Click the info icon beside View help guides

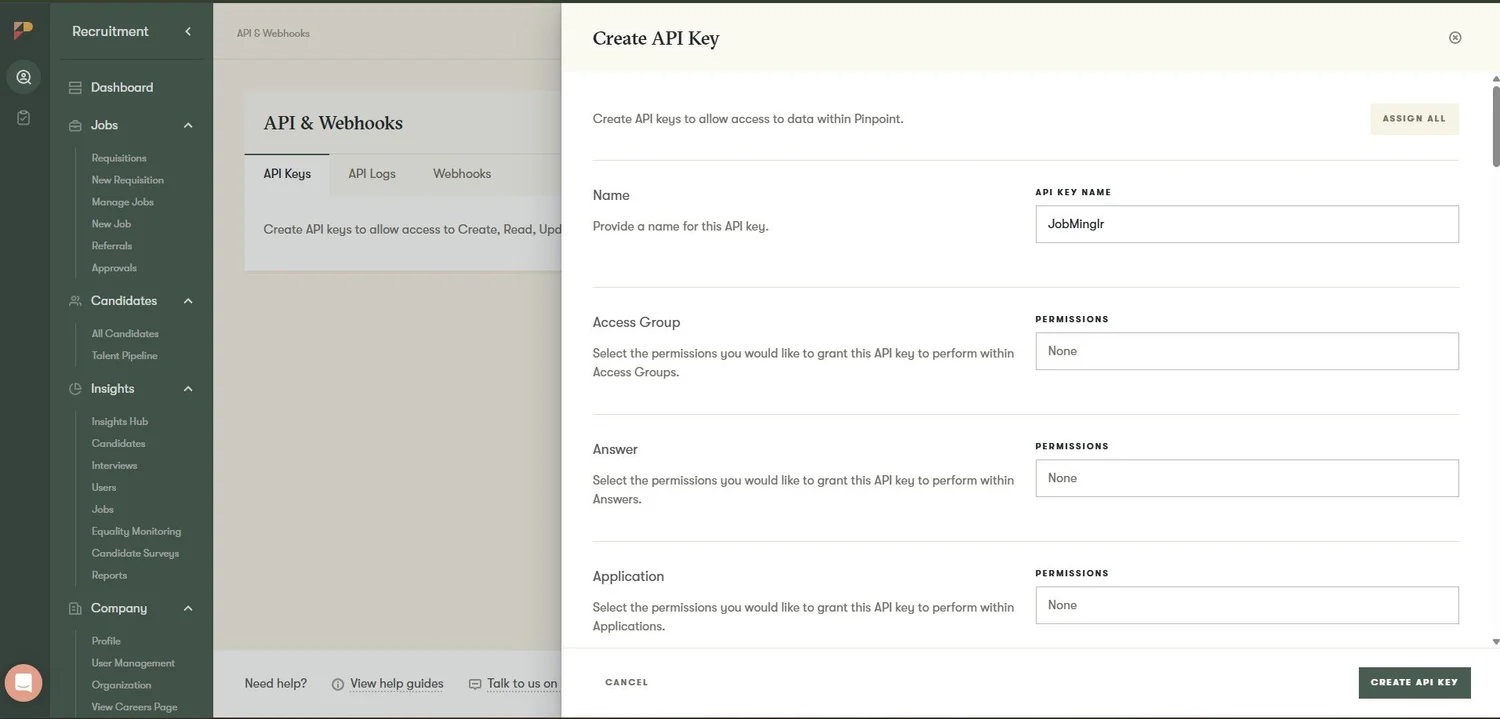(x=337, y=683)
